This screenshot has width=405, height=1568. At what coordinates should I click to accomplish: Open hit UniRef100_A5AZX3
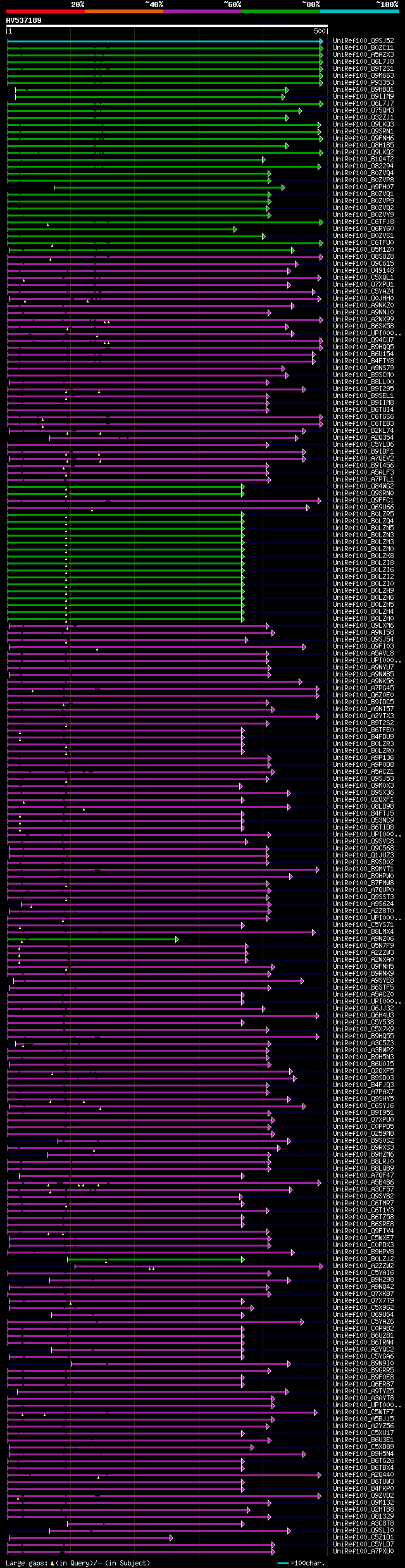(363, 55)
